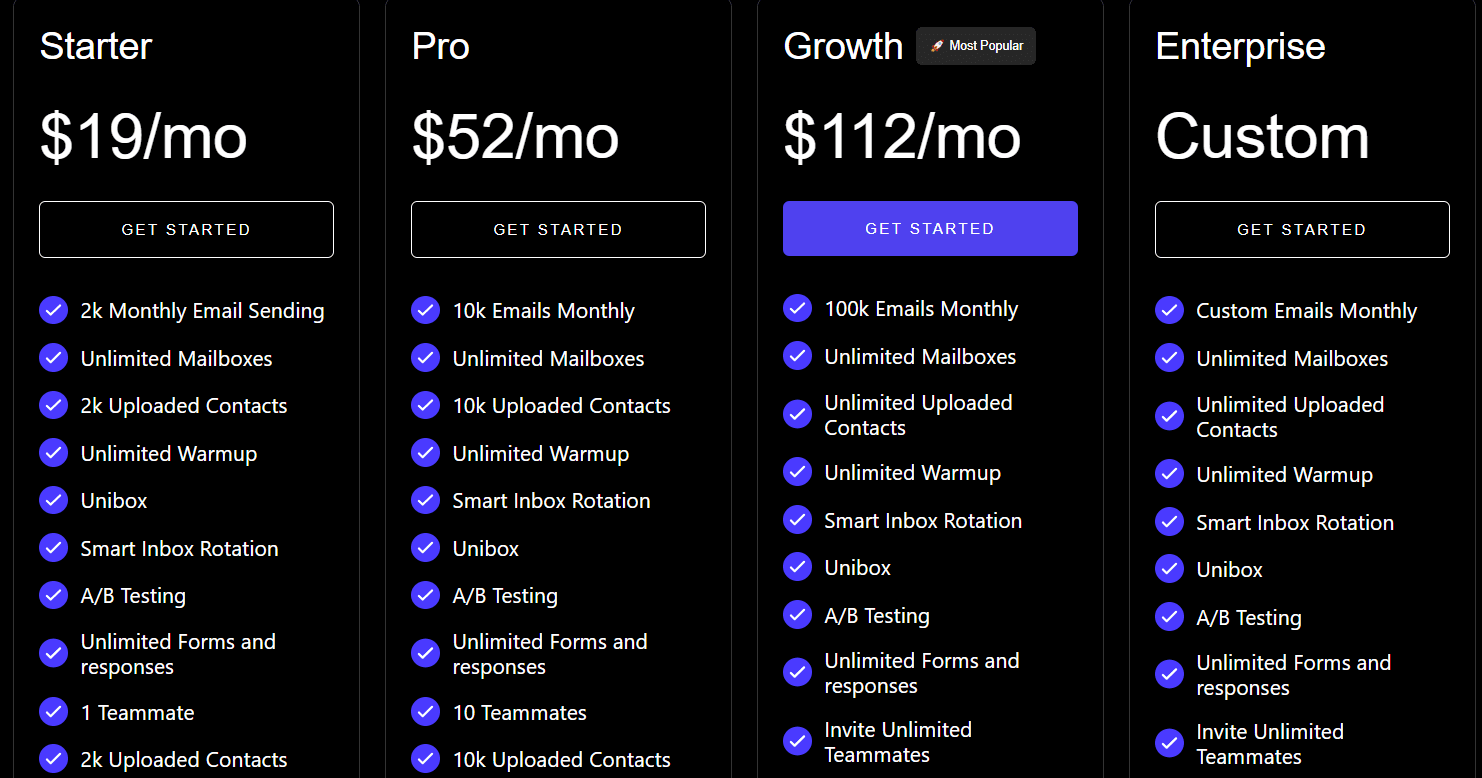The height and width of the screenshot is (778, 1482).
Task: Click the Custom price label under Enterprise
Action: click(1262, 139)
